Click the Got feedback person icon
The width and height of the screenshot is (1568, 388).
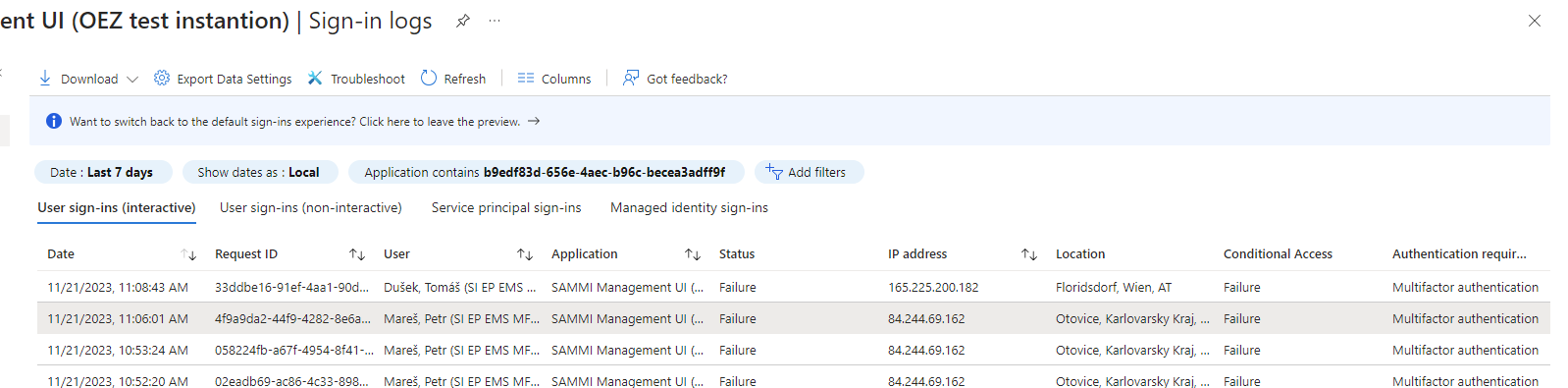(x=631, y=79)
